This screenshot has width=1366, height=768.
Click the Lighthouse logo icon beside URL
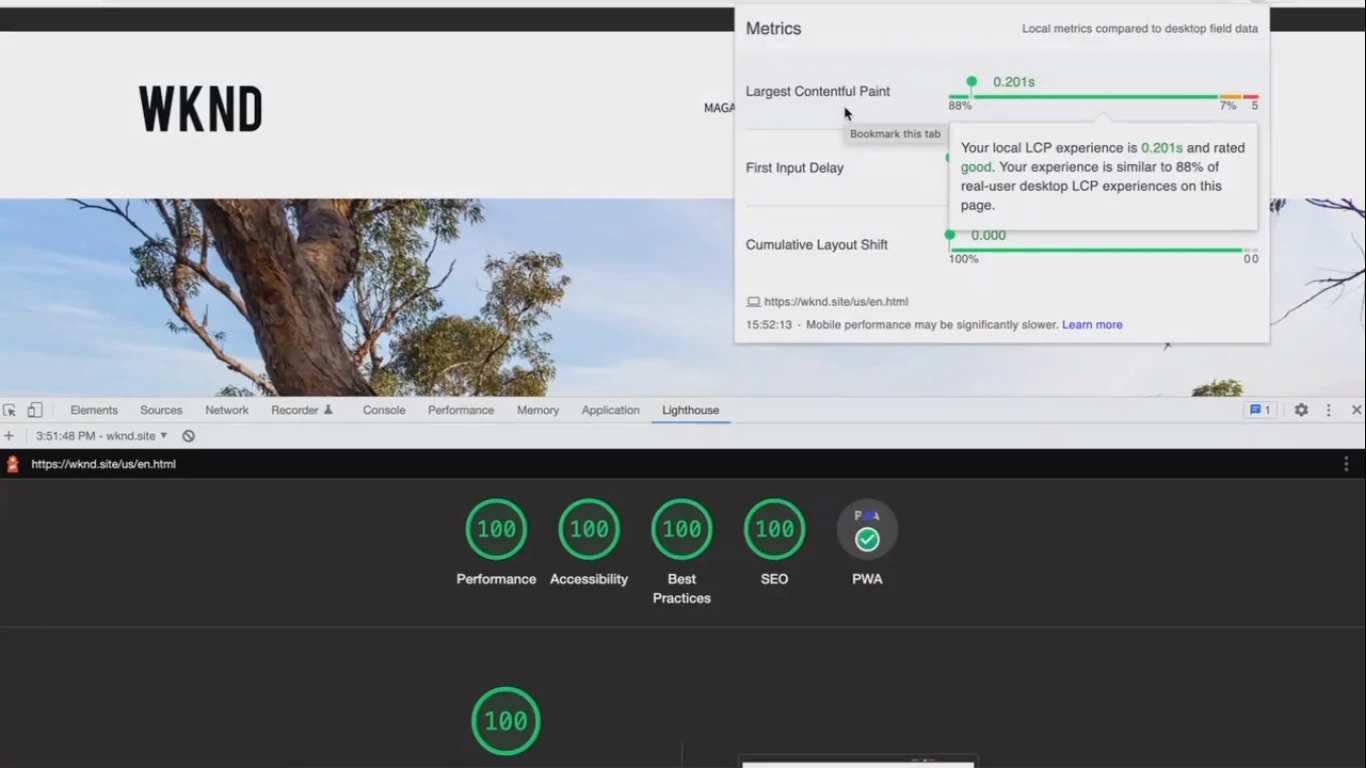[13, 464]
